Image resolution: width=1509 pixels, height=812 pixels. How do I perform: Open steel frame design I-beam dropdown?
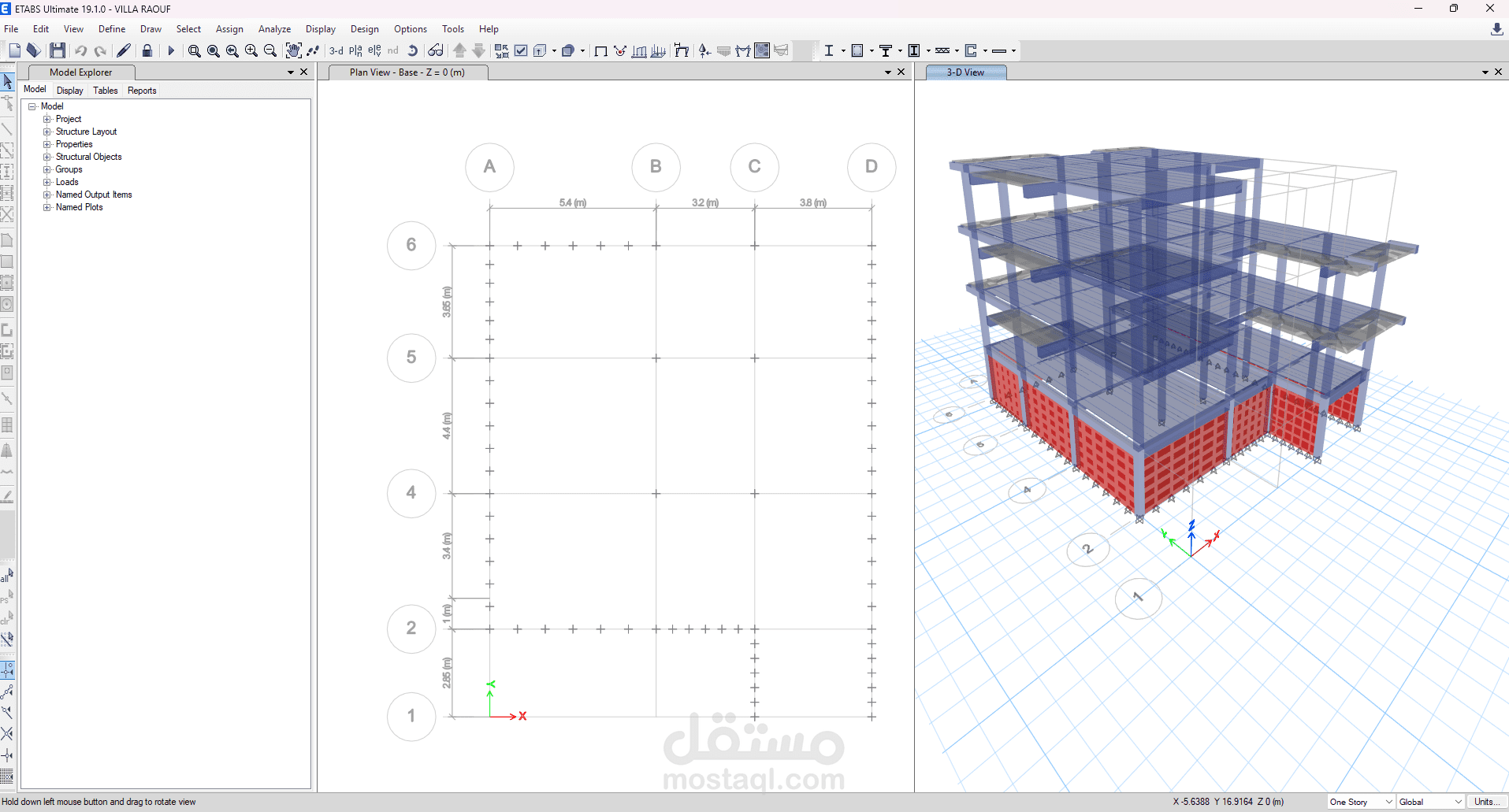[x=844, y=50]
